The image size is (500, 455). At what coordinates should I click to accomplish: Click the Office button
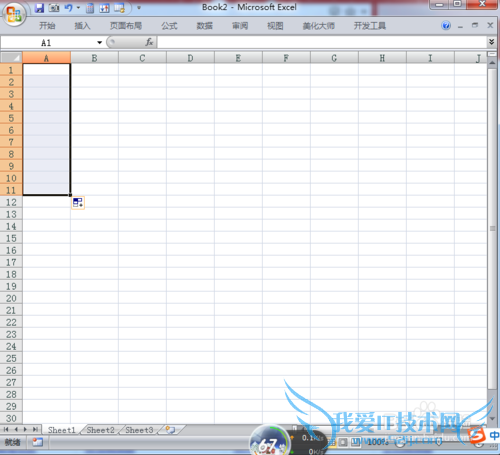(14, 15)
